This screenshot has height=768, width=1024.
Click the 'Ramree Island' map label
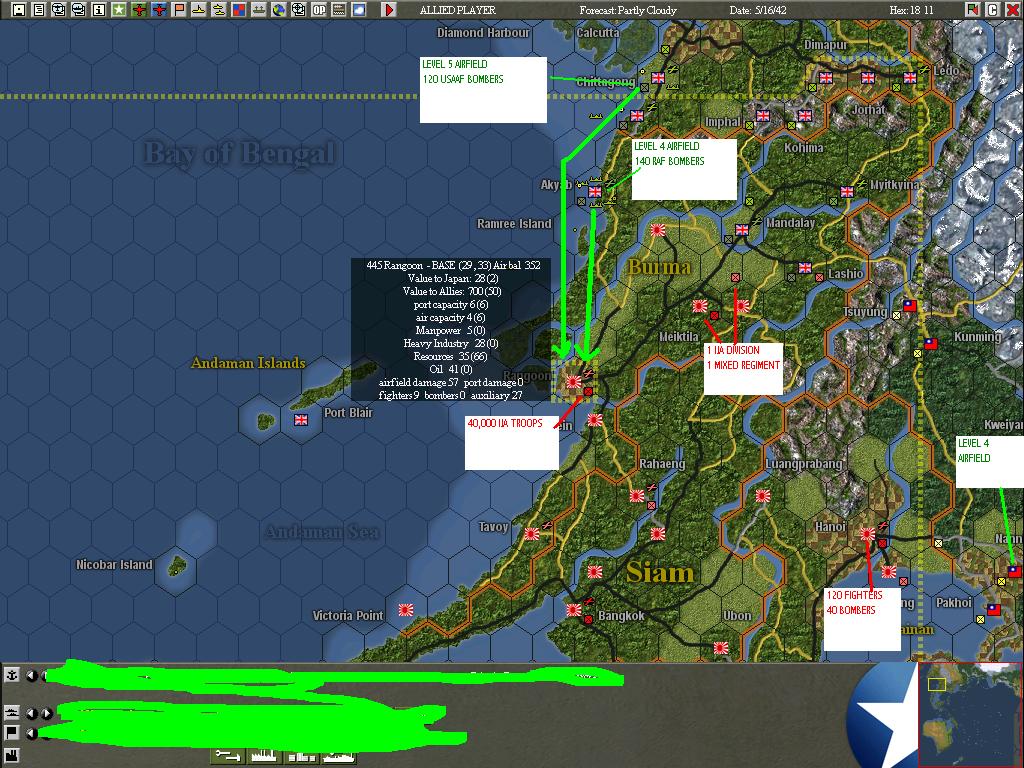514,223
